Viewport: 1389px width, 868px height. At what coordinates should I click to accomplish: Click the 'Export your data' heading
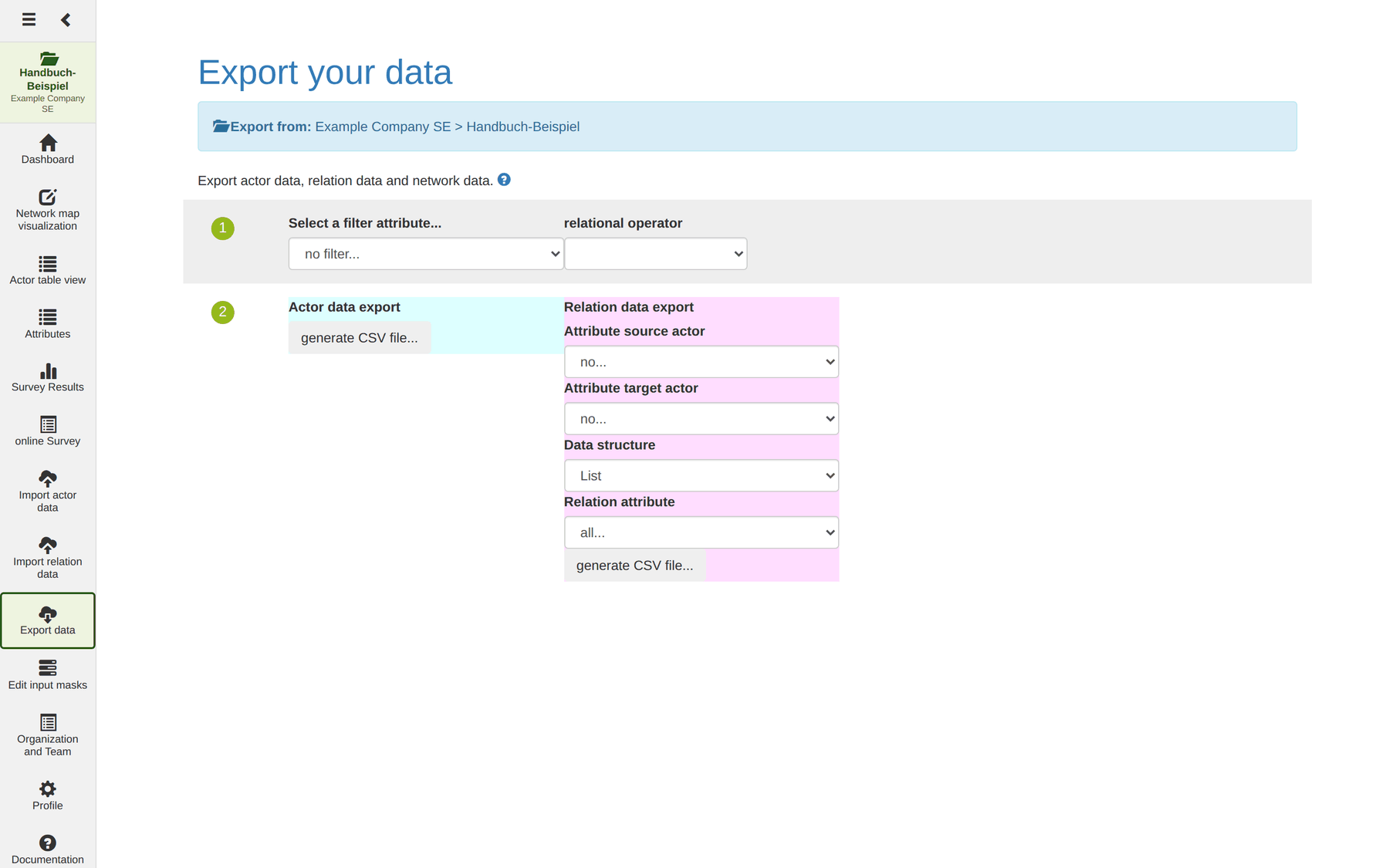pyautogui.click(x=325, y=72)
